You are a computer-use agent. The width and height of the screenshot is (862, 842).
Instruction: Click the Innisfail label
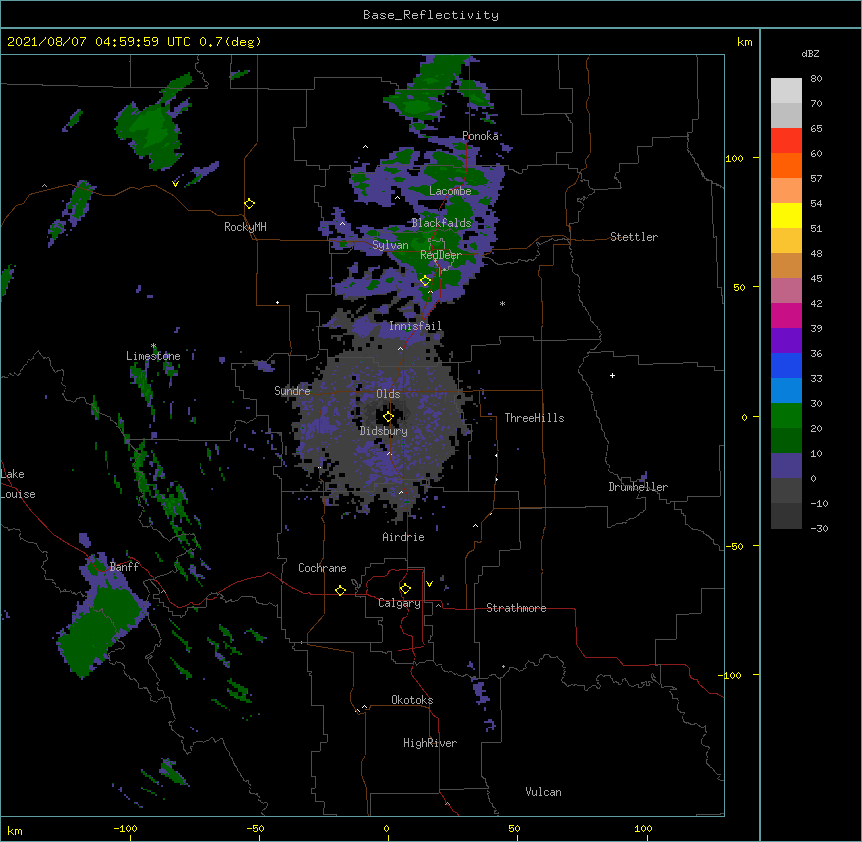(x=416, y=326)
